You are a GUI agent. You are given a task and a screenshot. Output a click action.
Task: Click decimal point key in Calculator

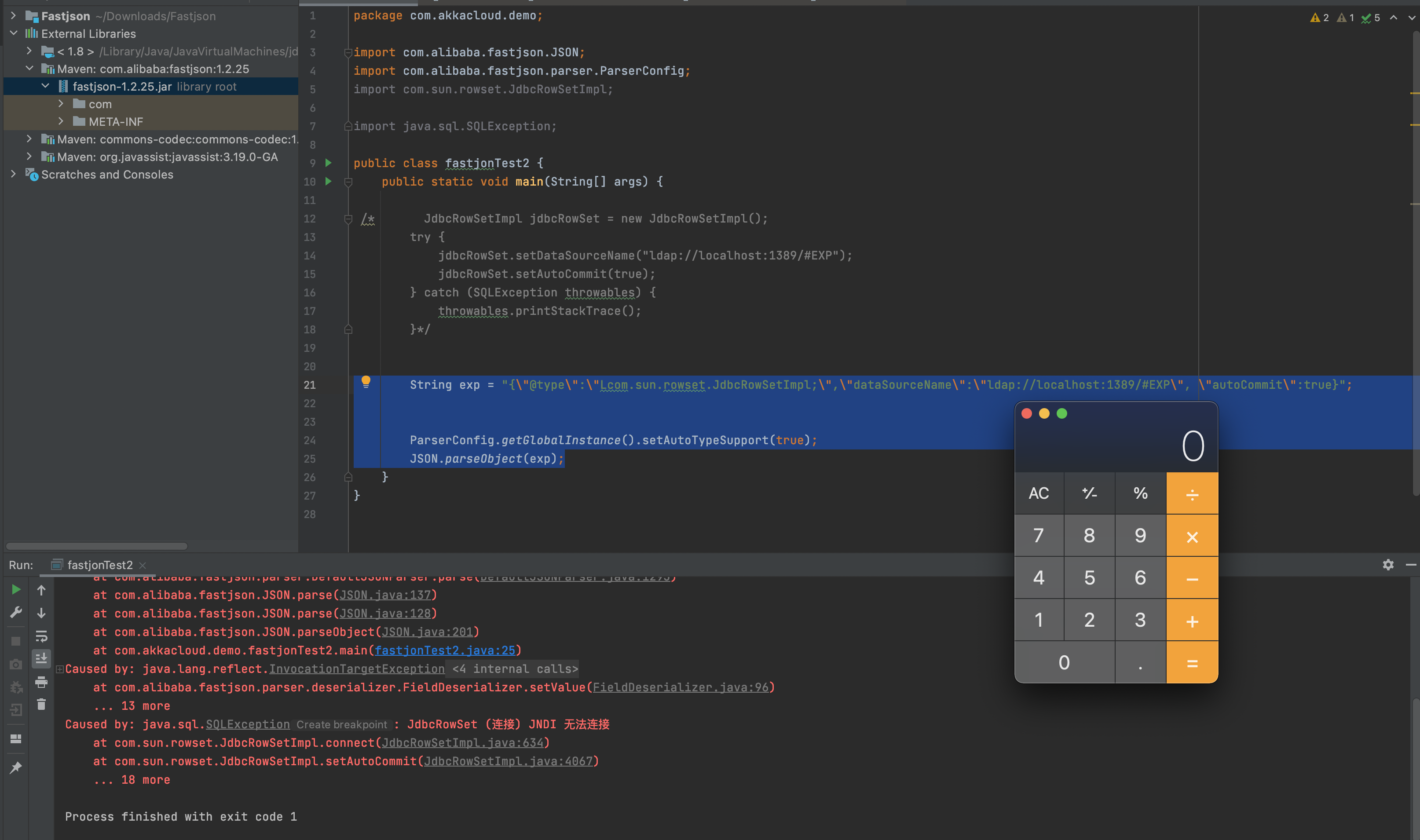click(1140, 662)
